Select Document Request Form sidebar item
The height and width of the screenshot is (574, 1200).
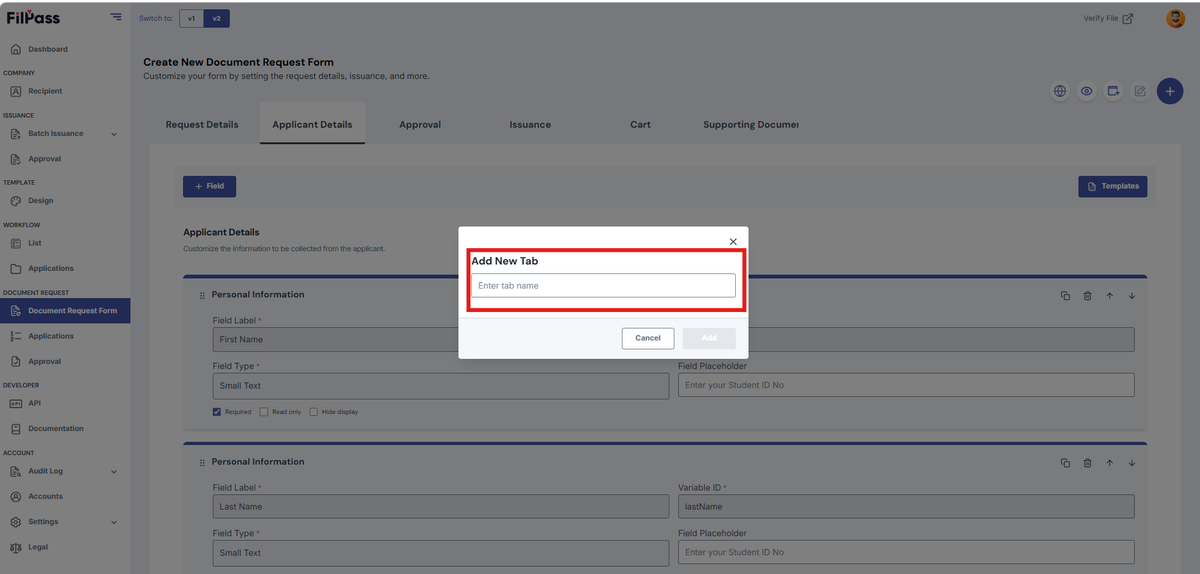click(x=65, y=311)
